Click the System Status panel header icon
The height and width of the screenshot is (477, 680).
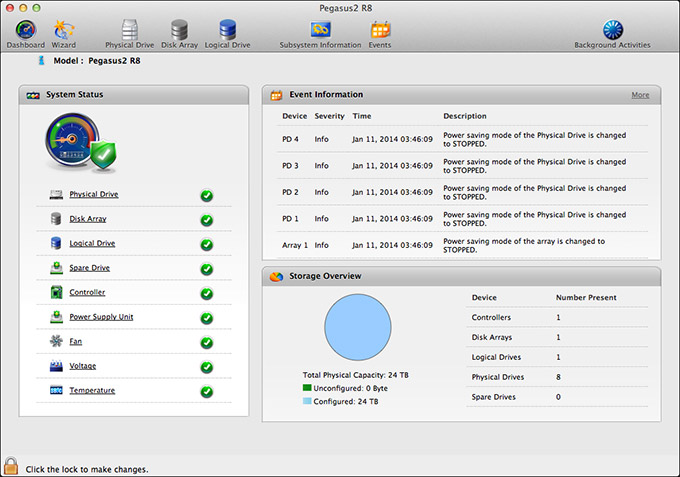pyautogui.click(x=33, y=95)
